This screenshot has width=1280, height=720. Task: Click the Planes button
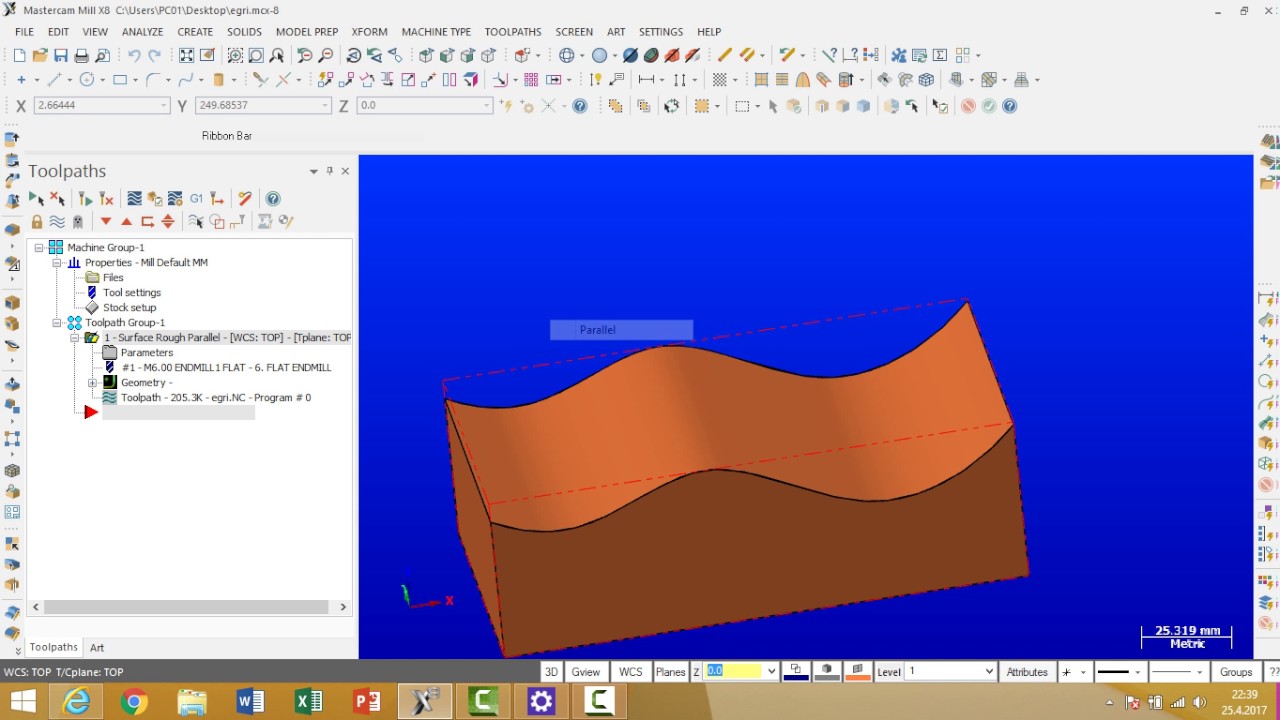point(670,672)
